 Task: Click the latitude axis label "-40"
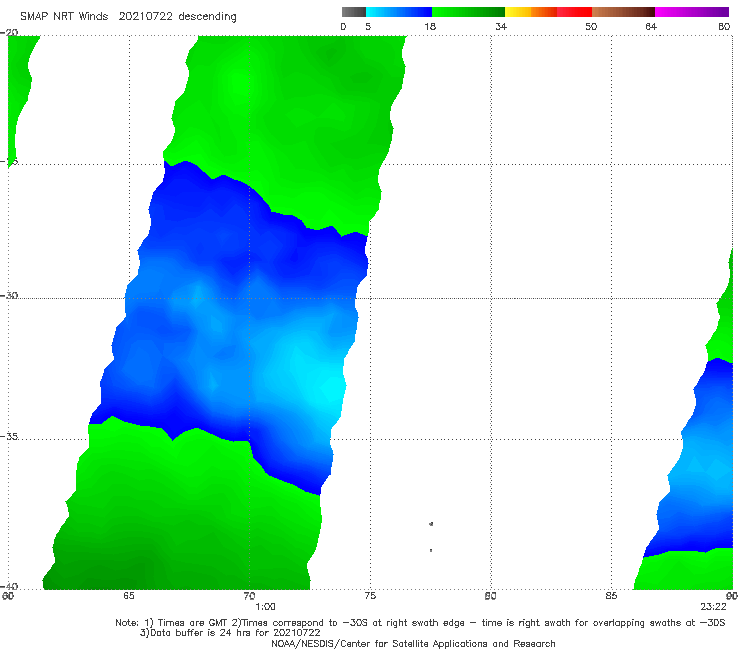point(9,586)
